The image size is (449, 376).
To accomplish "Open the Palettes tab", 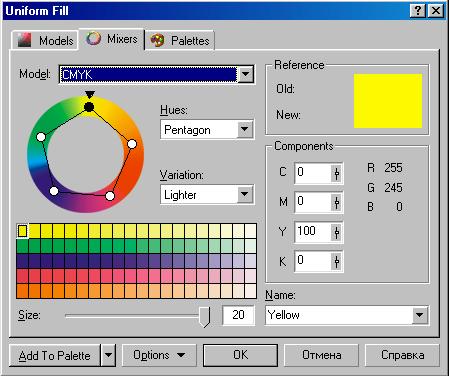I will pyautogui.click(x=180, y=40).
